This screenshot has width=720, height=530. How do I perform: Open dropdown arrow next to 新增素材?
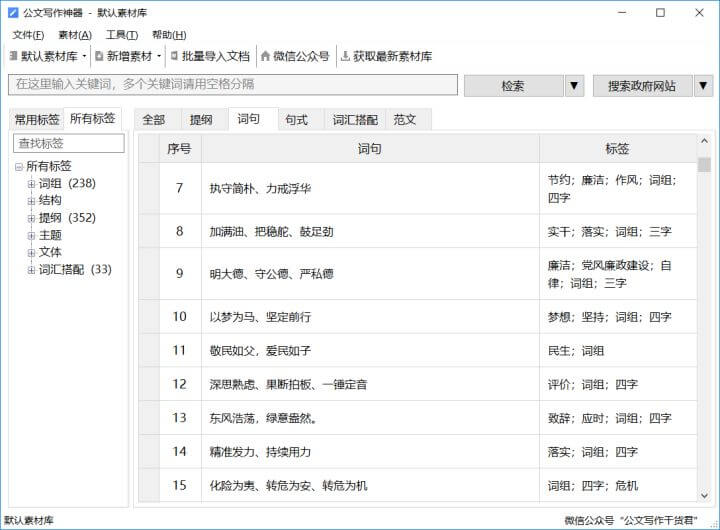pyautogui.click(x=159, y=56)
